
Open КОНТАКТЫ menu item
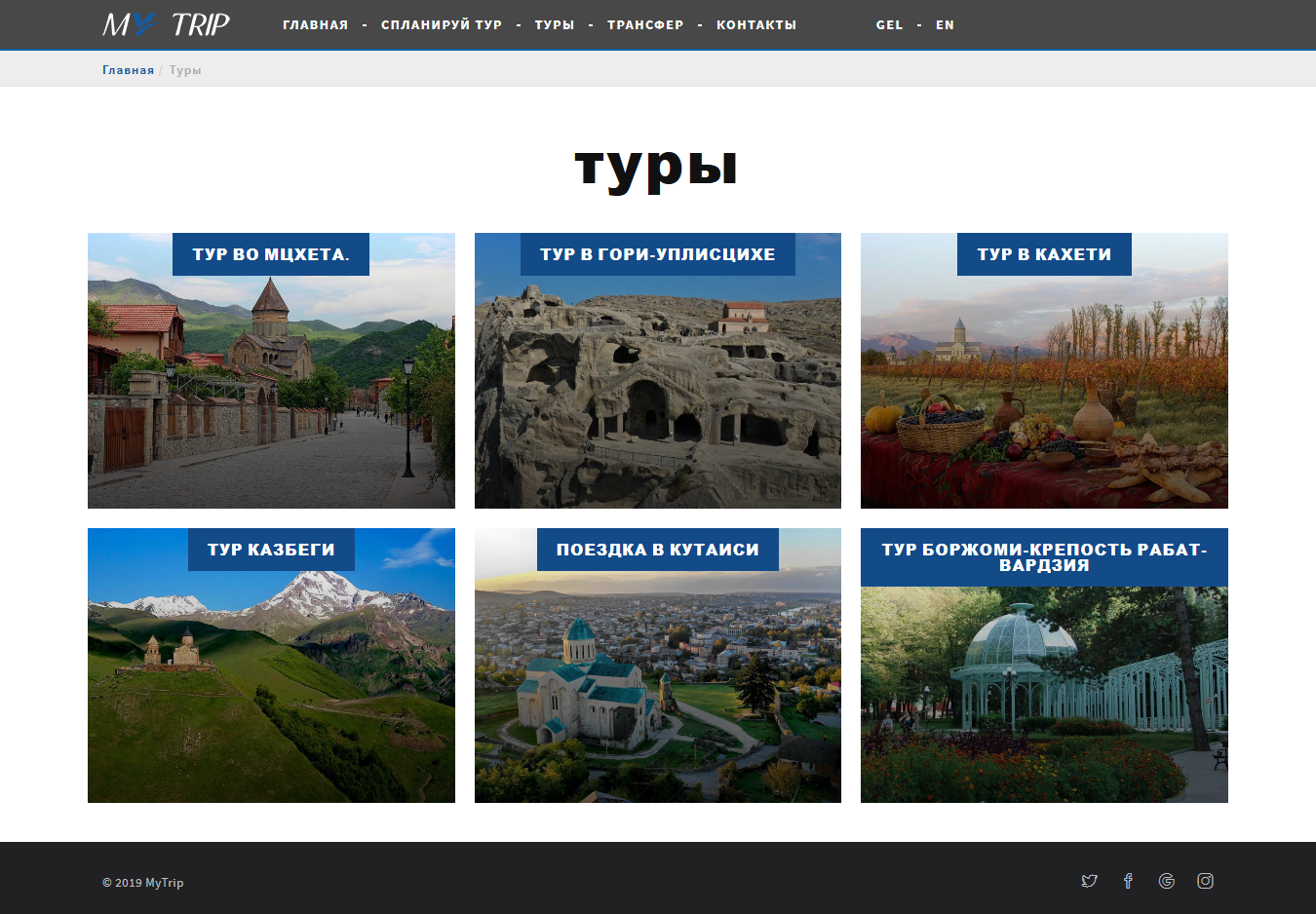coord(756,25)
